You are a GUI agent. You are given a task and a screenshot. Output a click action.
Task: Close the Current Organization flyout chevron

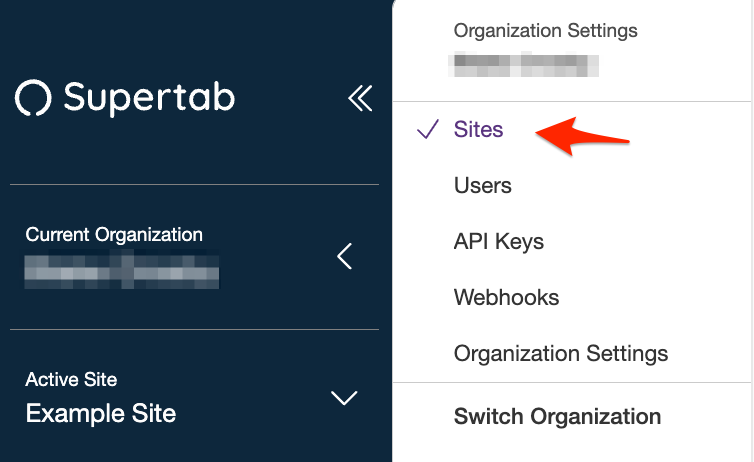click(344, 256)
